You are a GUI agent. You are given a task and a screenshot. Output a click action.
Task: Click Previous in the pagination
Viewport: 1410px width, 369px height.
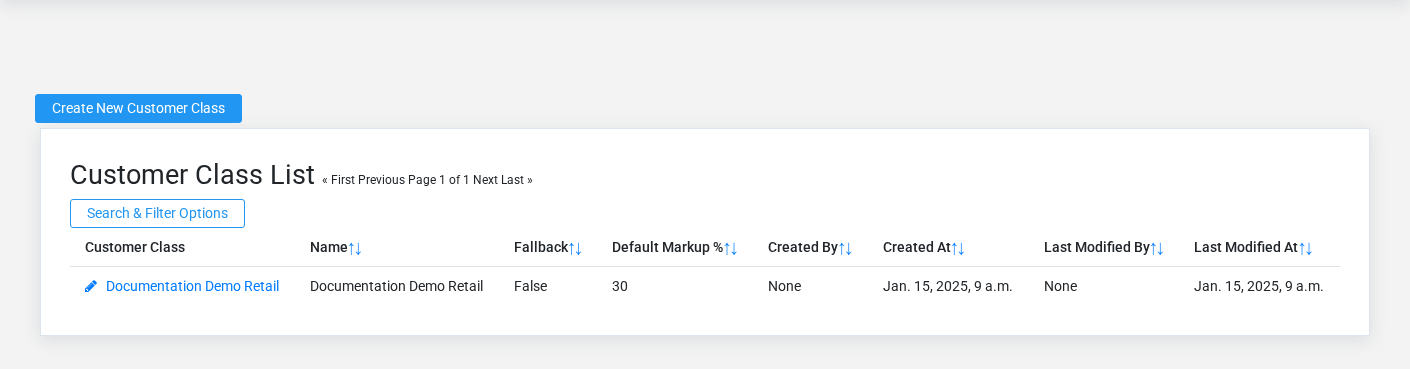(x=381, y=180)
